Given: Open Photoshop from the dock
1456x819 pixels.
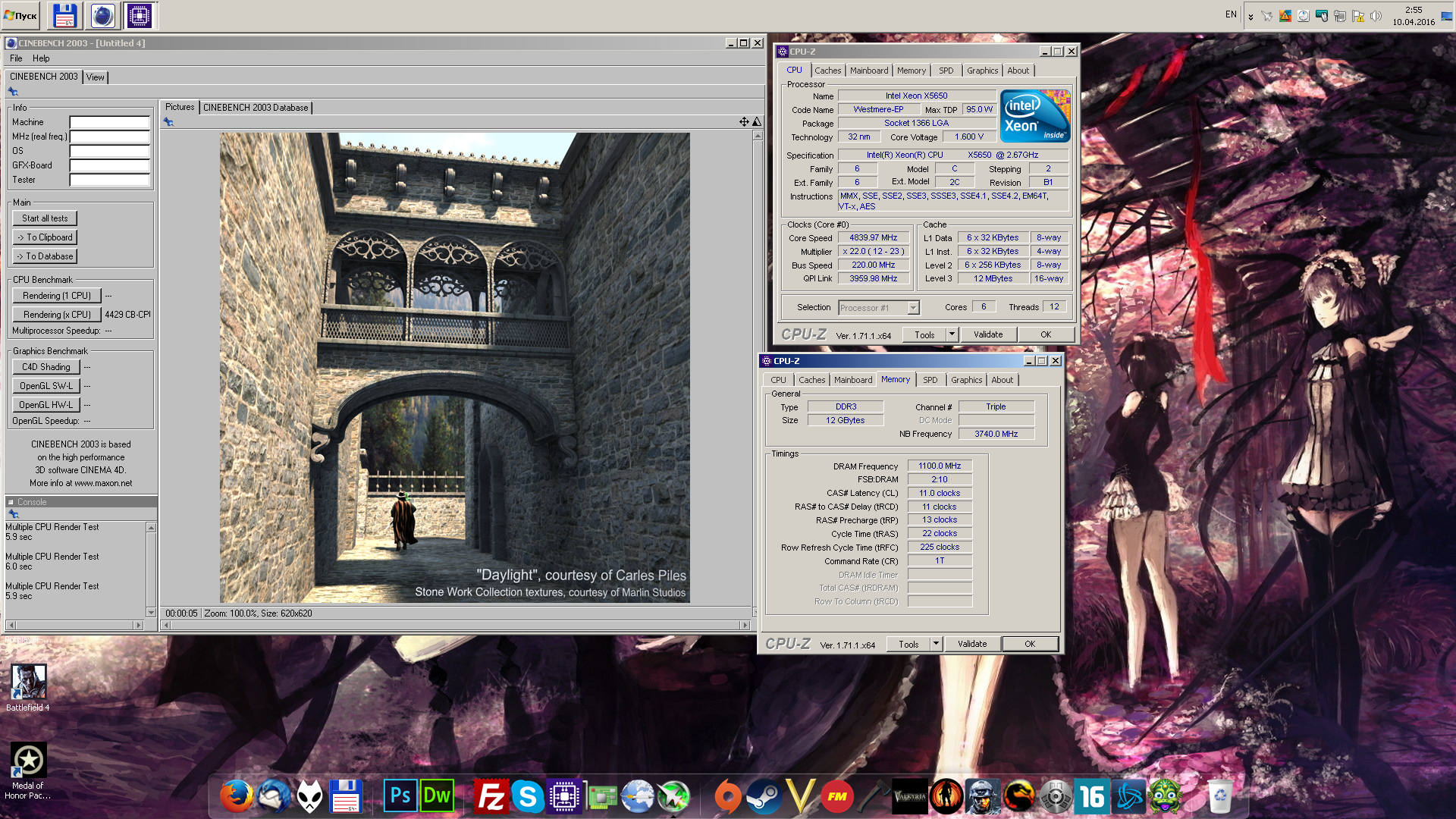Looking at the screenshot, I should point(400,796).
